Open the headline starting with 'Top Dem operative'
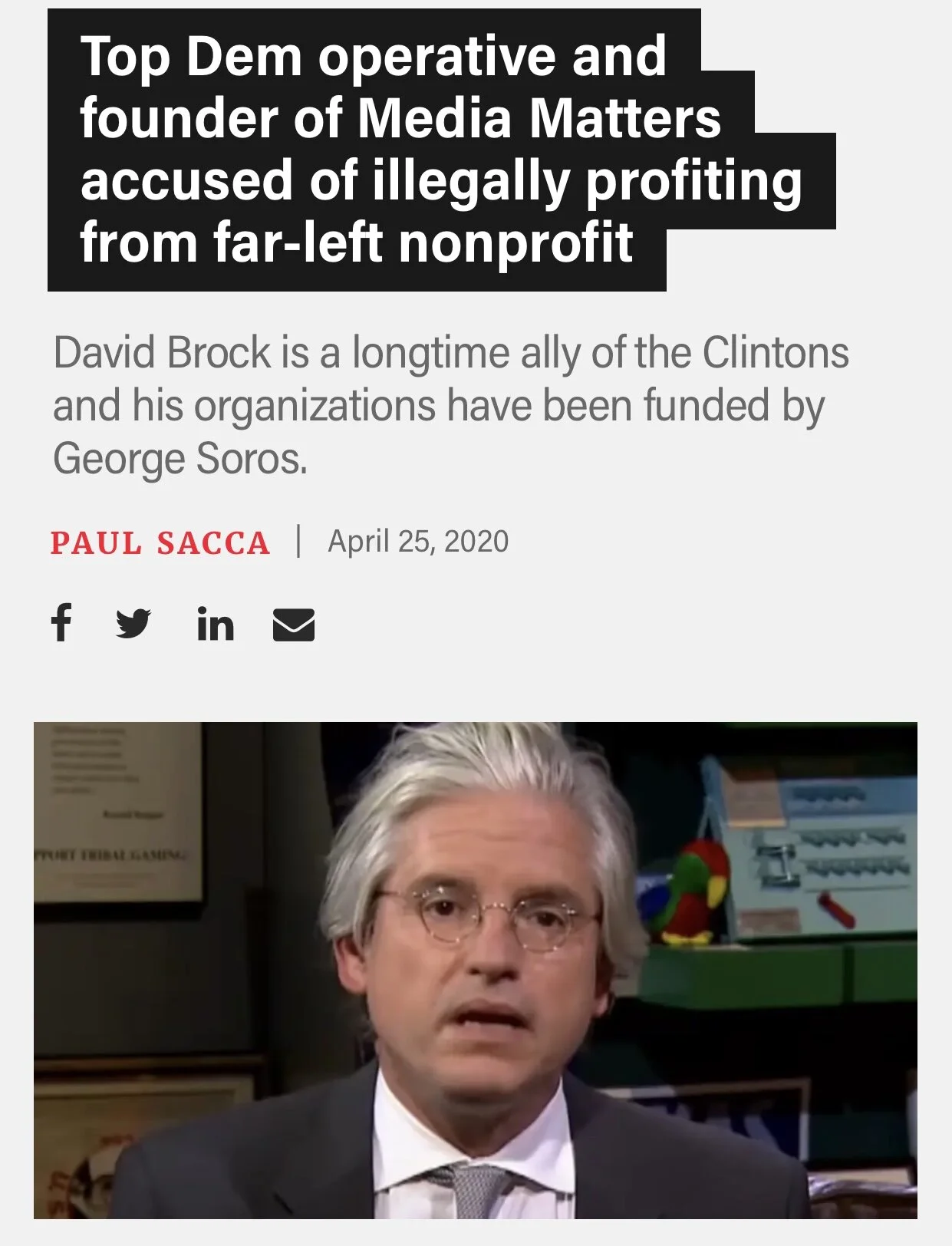Screen dimensions: 952x1246 [441, 150]
